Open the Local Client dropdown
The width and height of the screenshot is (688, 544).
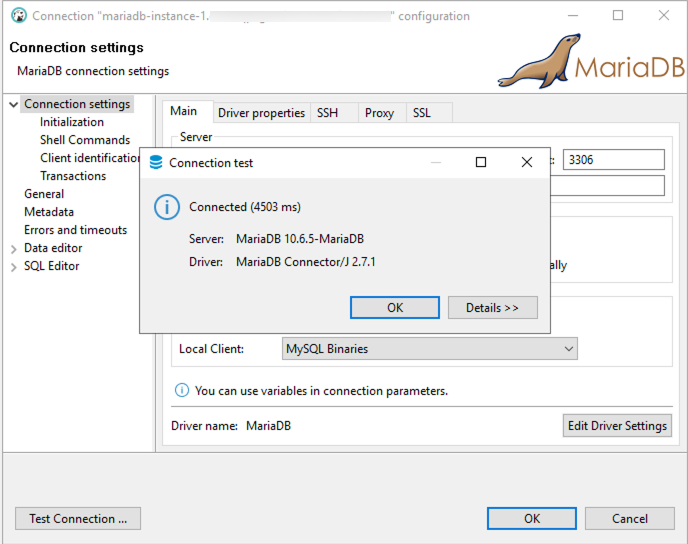tap(430, 349)
